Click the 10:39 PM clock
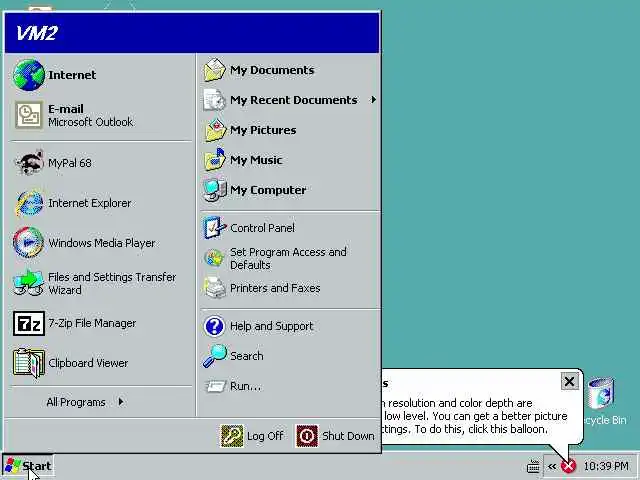 pyautogui.click(x=606, y=466)
